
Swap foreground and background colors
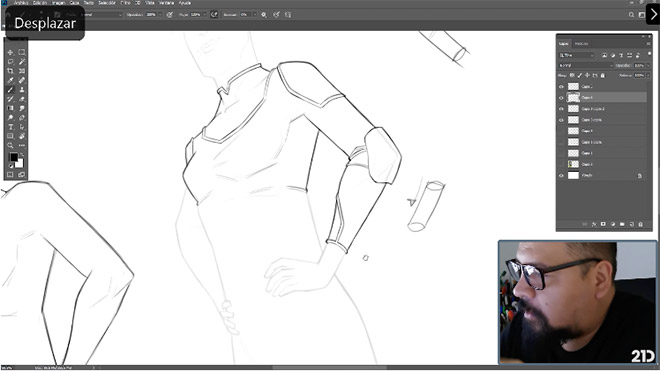tap(21, 155)
